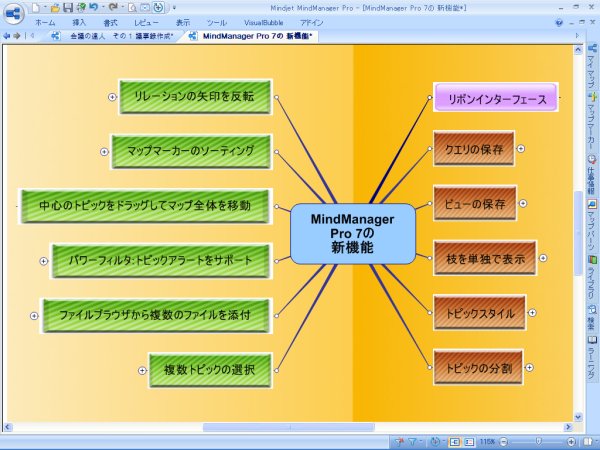Screen dimensions: 600x450
Task: Open the Redo history dropdown arrow
Action: [122, 7]
